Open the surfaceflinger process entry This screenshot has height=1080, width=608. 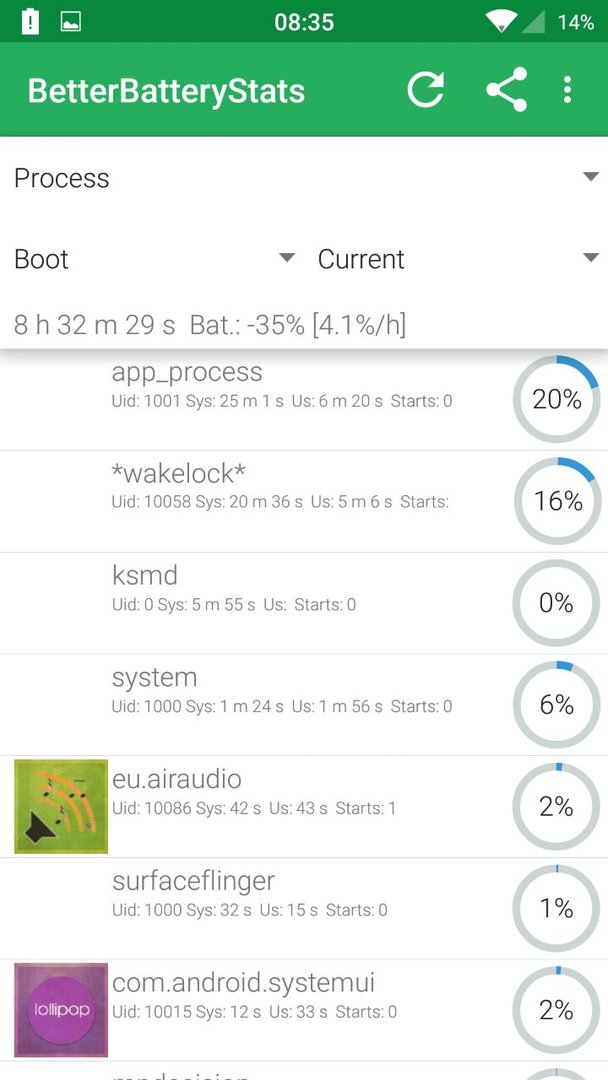(304, 908)
